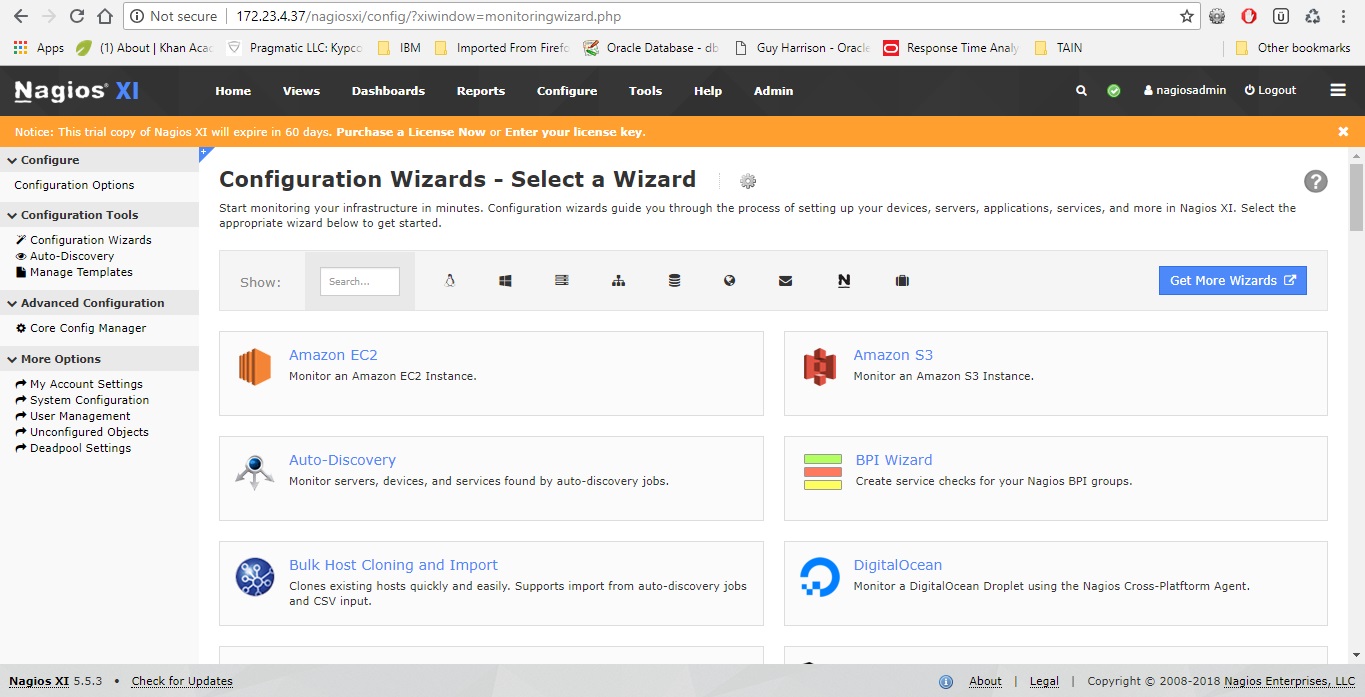This screenshot has height=697, width=1365.
Task: Open the Views menu
Action: click(x=301, y=91)
